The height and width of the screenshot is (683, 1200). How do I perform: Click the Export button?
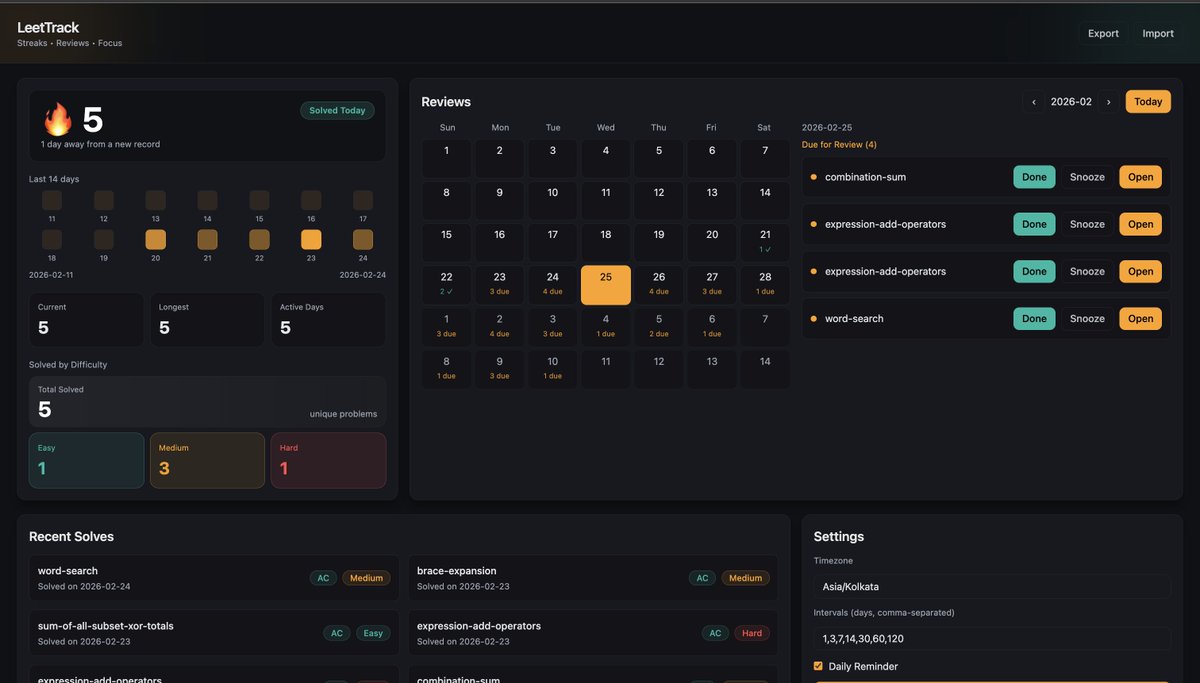pyautogui.click(x=1103, y=33)
